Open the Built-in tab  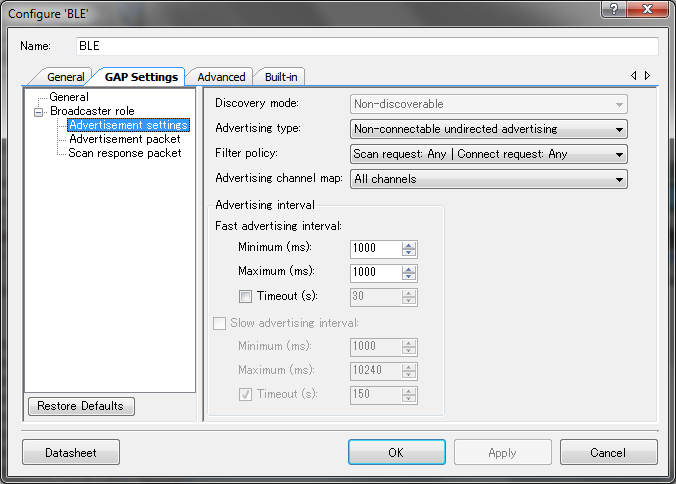[281, 77]
